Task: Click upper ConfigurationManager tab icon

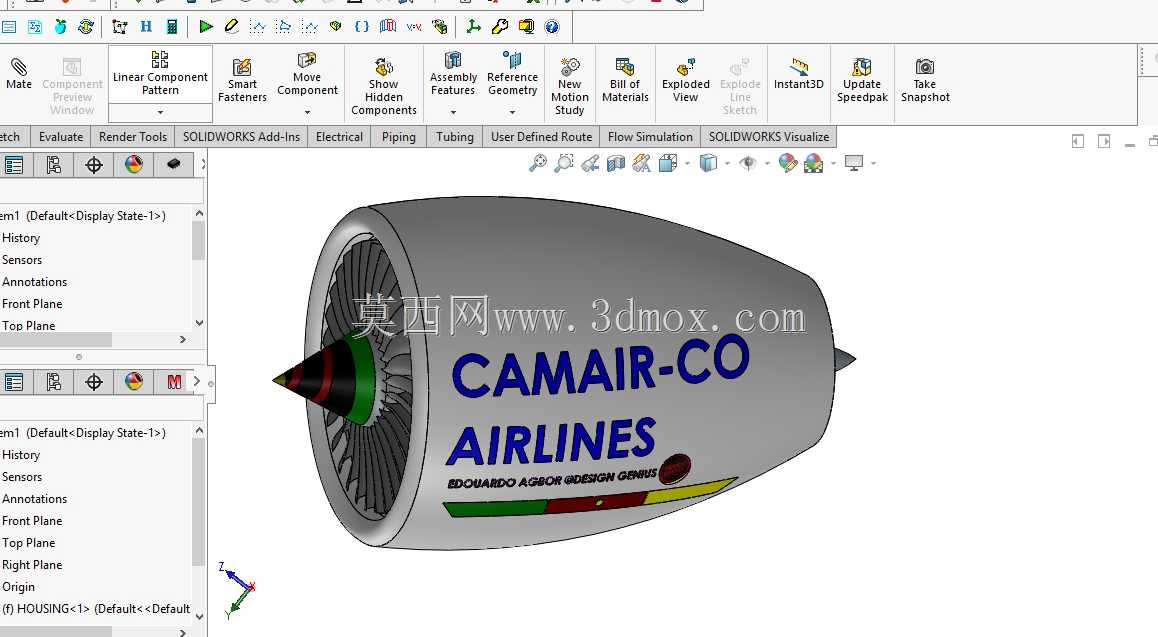Action: tap(53, 165)
